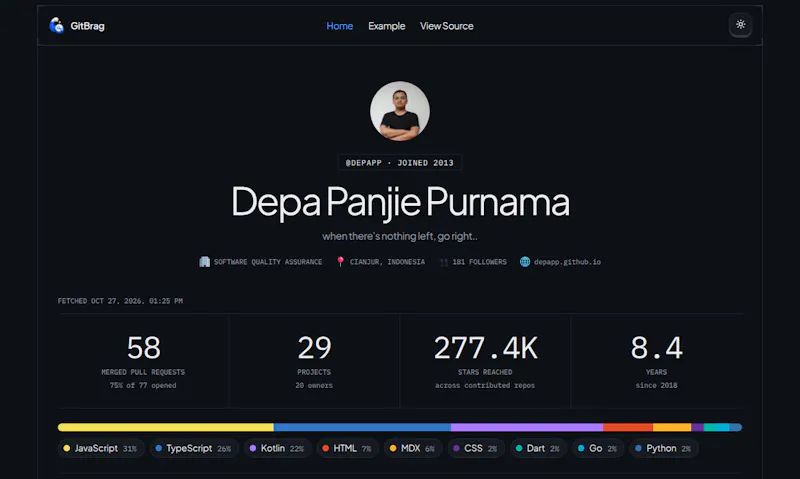Click the GitBrag logo icon
The height and width of the screenshot is (479, 800).
[56, 25]
